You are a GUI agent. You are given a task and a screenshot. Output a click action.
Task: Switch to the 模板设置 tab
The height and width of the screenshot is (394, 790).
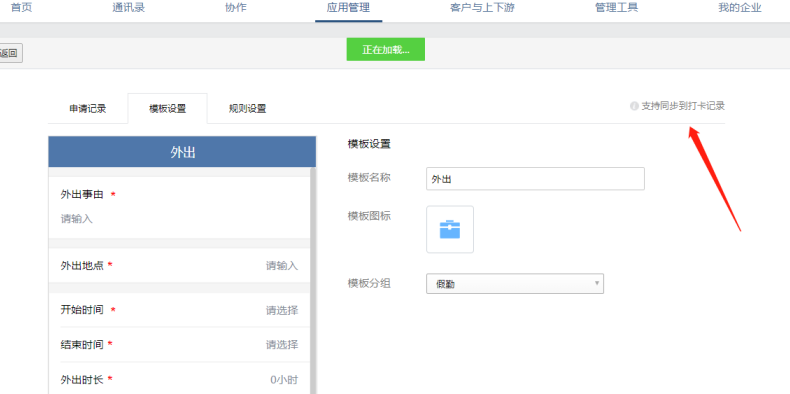coord(167,109)
